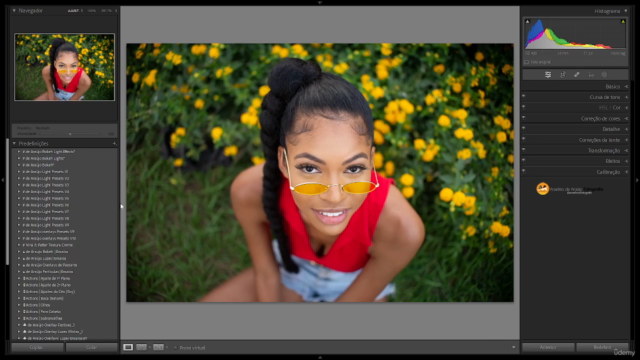Open navigator zoom options arrows

point(116,11)
